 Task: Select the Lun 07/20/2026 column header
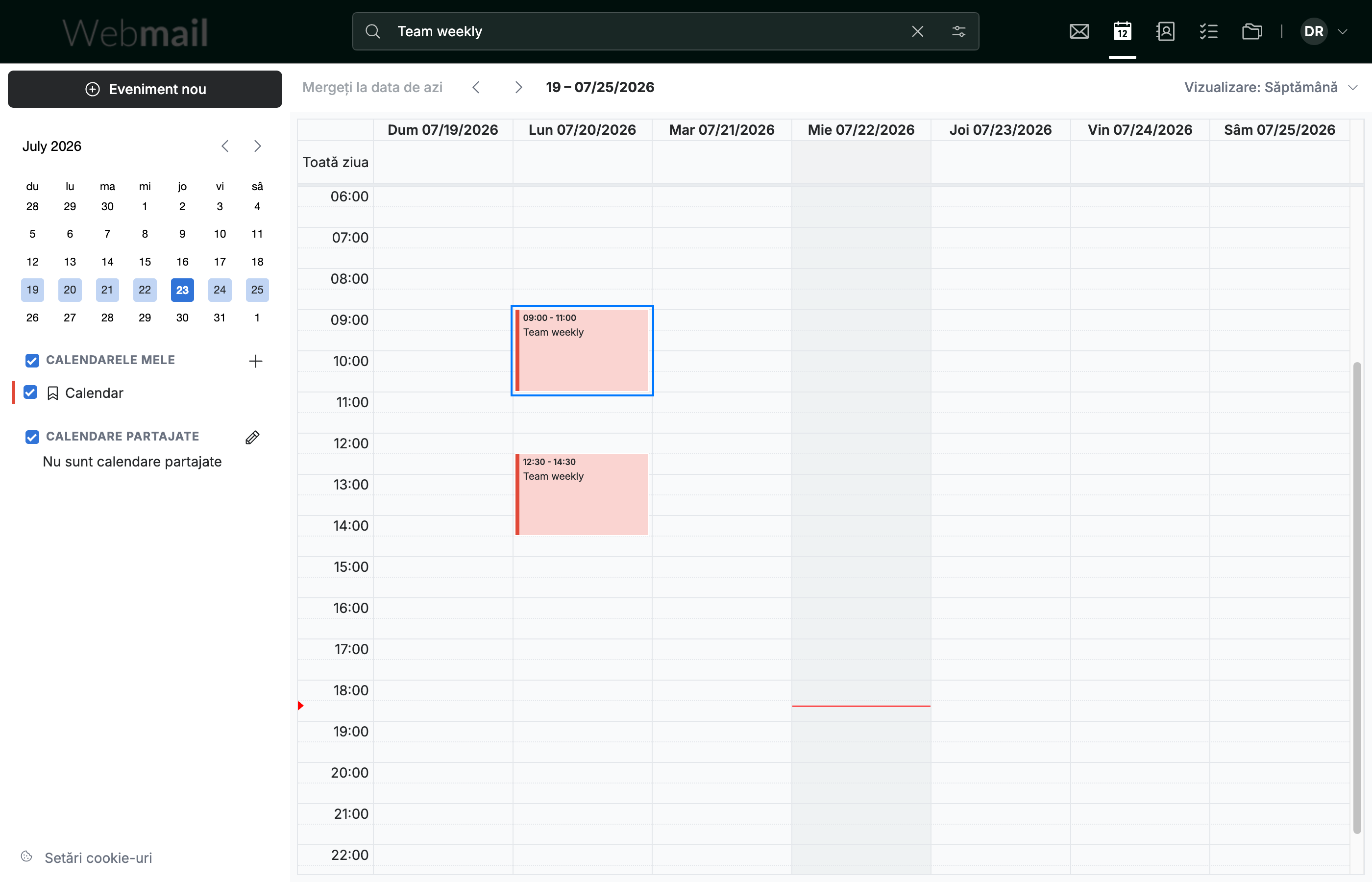click(x=582, y=130)
